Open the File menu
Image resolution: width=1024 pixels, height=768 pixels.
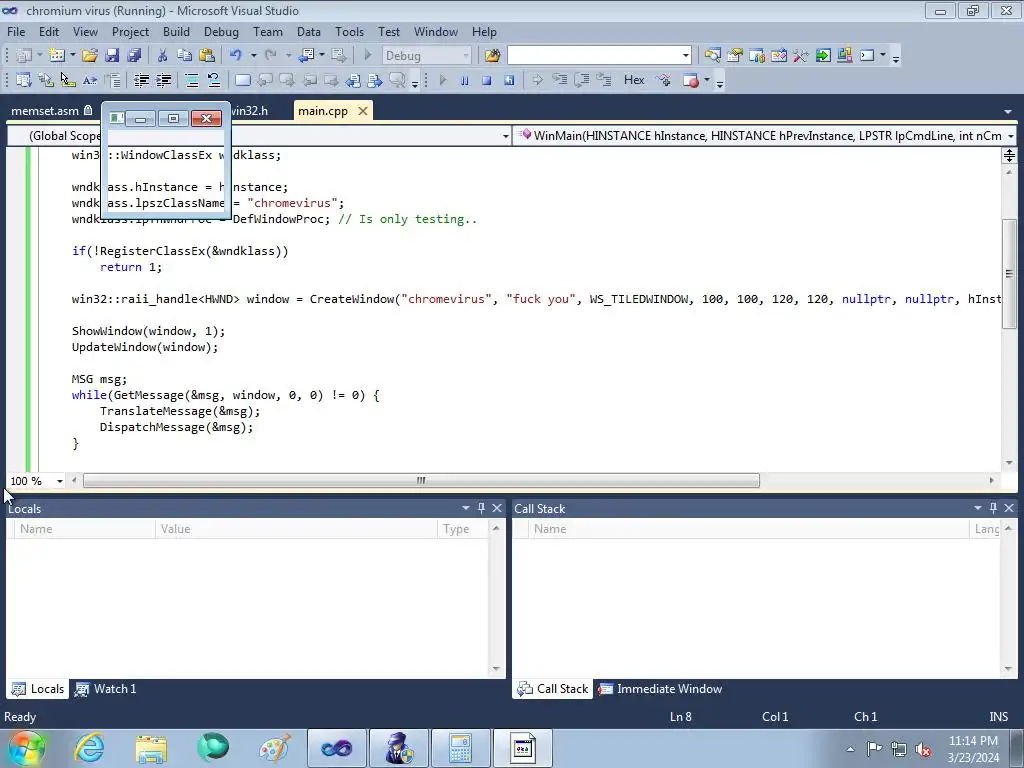(x=16, y=31)
